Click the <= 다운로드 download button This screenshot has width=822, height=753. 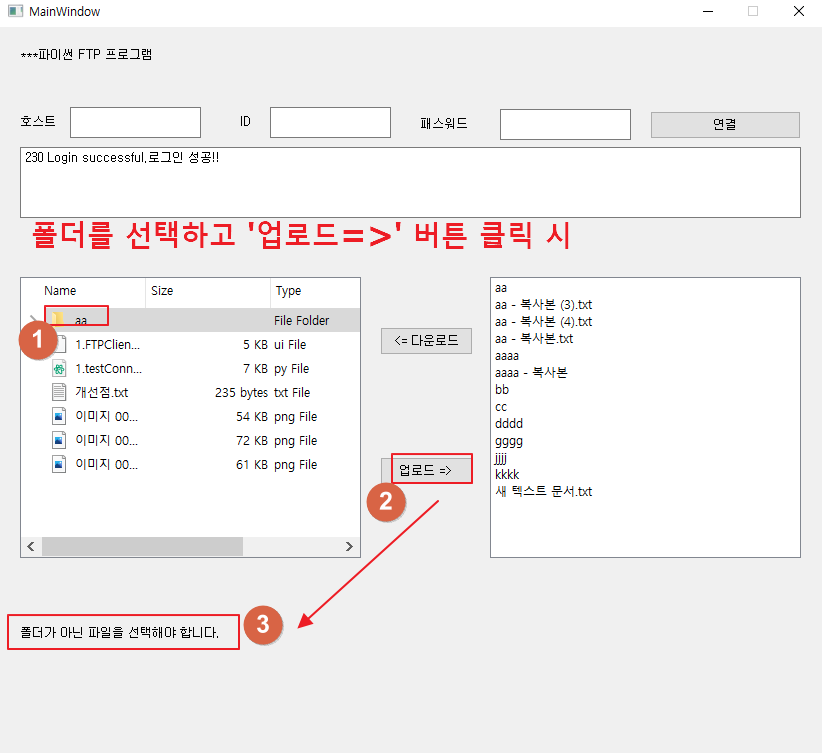pyautogui.click(x=426, y=341)
